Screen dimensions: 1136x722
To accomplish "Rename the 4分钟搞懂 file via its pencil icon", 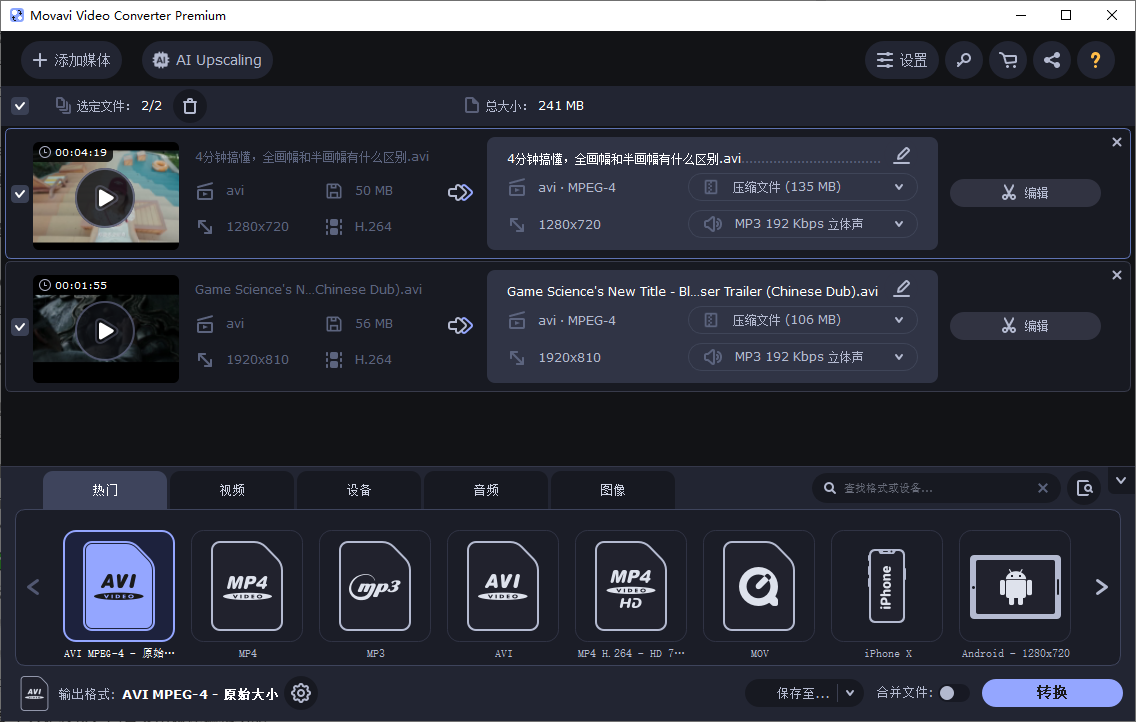I will tap(902, 155).
